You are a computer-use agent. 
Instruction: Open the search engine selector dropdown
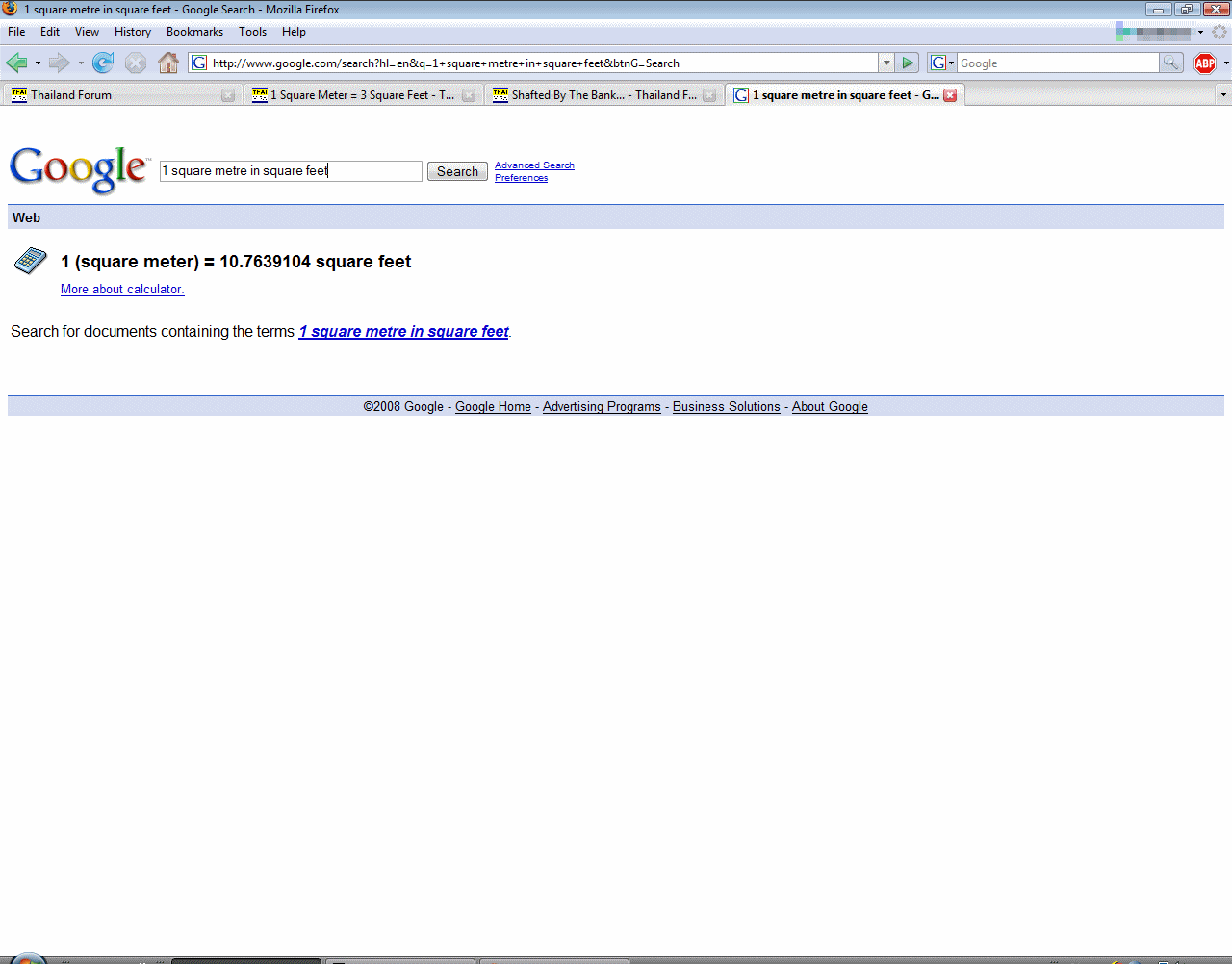[x=942, y=63]
